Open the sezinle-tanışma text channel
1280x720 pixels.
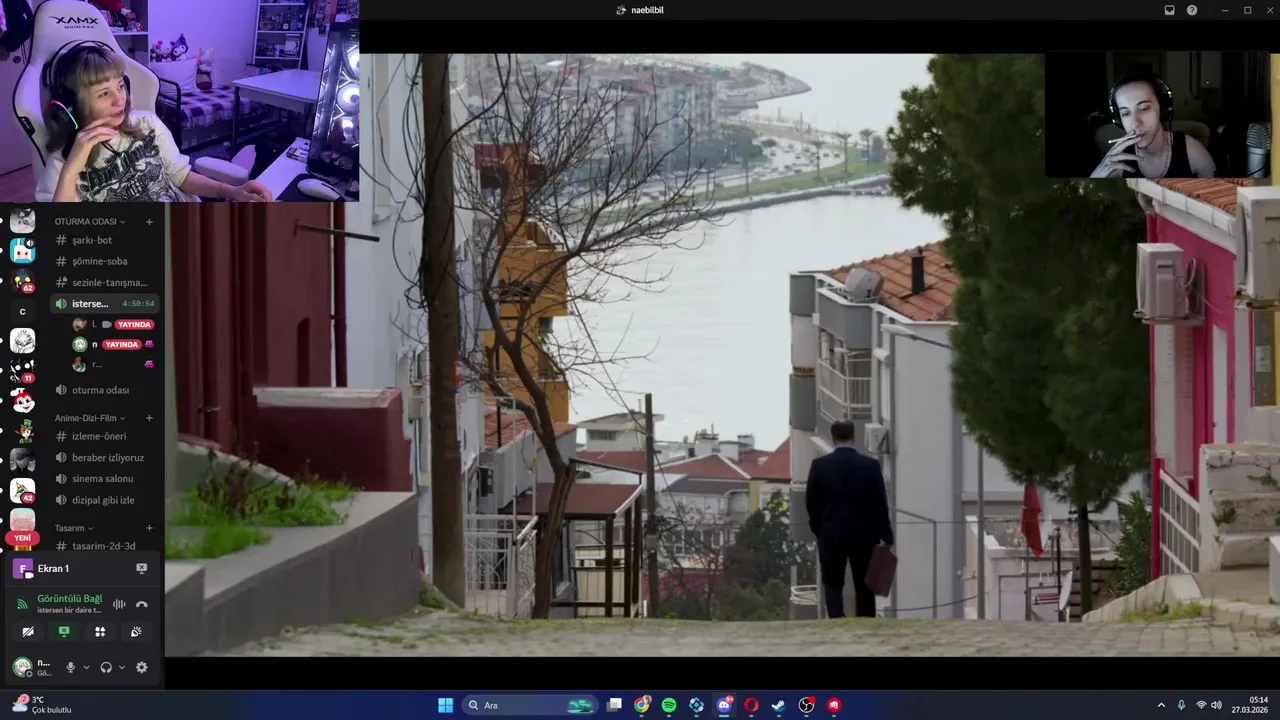click(103, 282)
